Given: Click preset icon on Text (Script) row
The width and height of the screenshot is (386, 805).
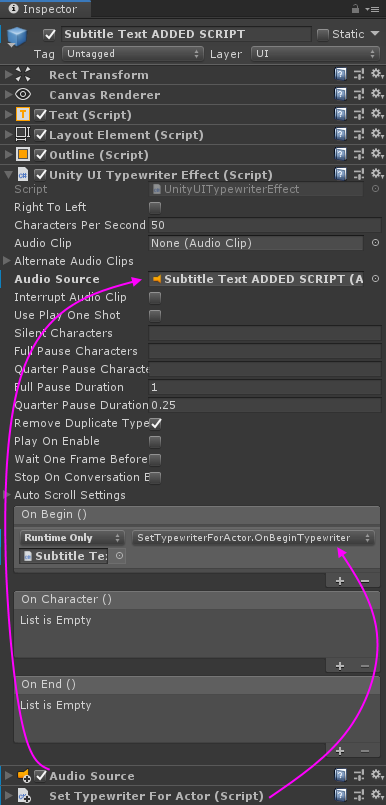Looking at the screenshot, I should (359, 115).
